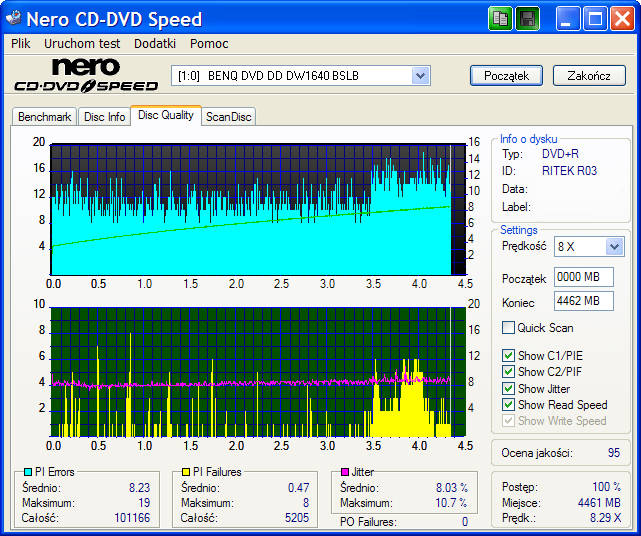Click the Ocena jakości score 95
The width and height of the screenshot is (641, 536).
[614, 453]
